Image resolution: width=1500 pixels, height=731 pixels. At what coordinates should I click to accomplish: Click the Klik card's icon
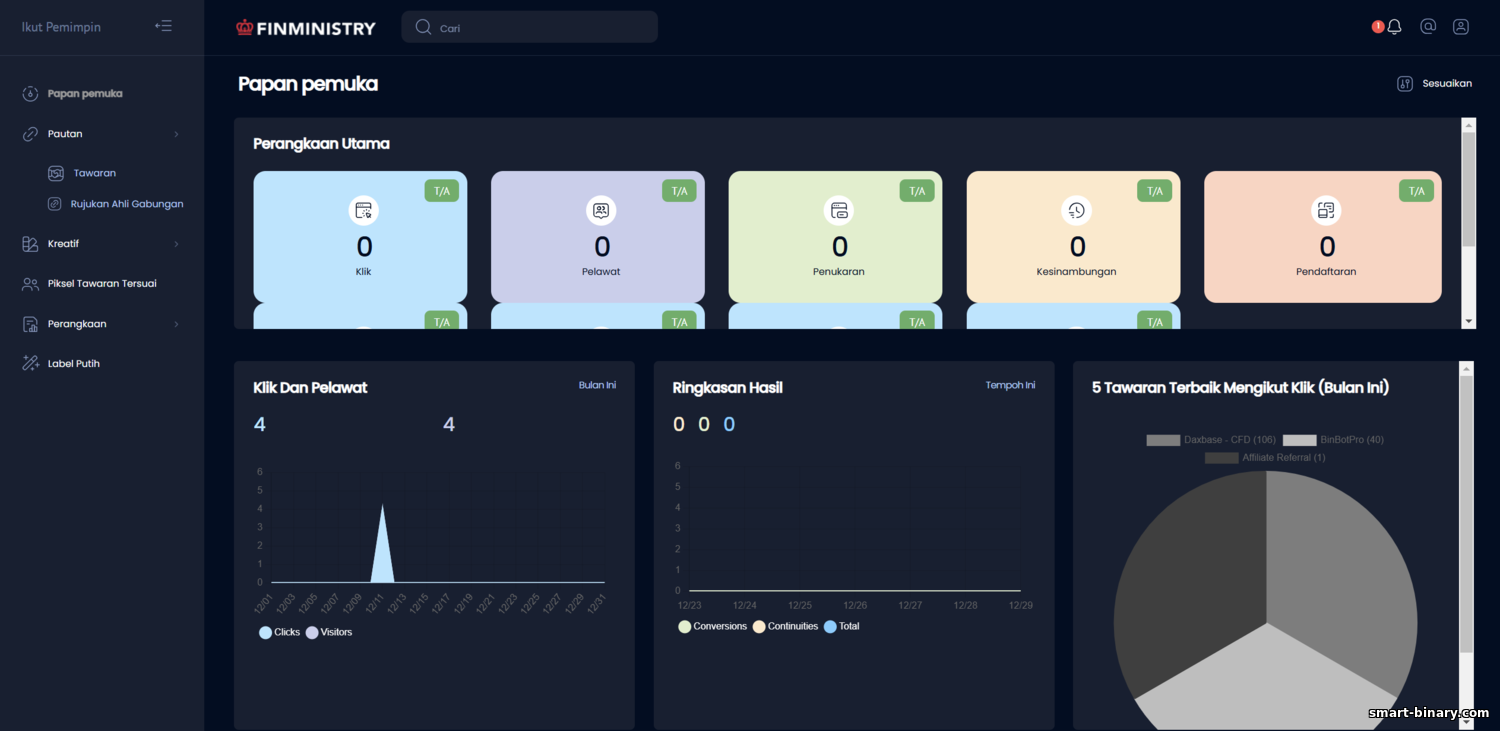(363, 211)
